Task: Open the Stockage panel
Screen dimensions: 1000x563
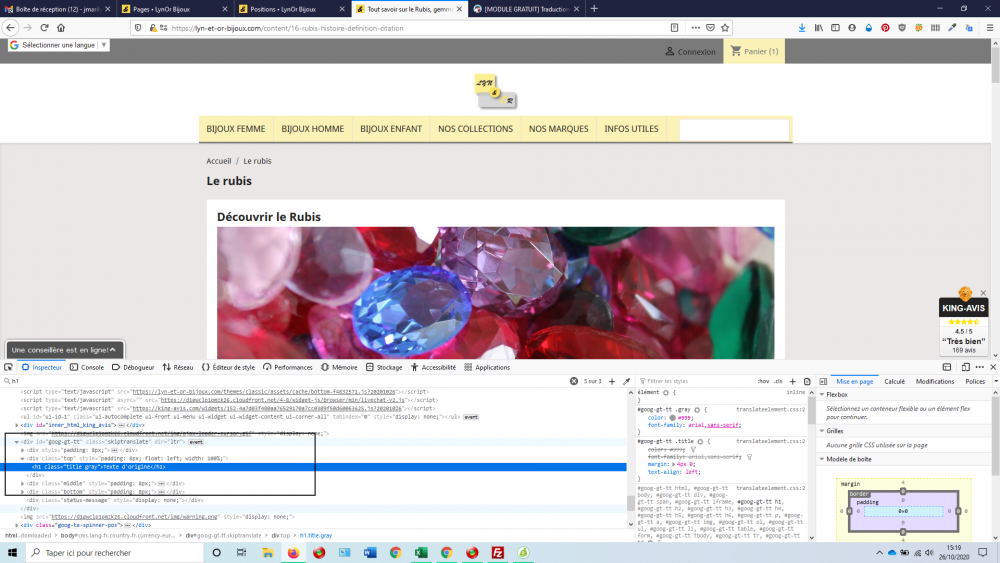Action: [x=384, y=367]
